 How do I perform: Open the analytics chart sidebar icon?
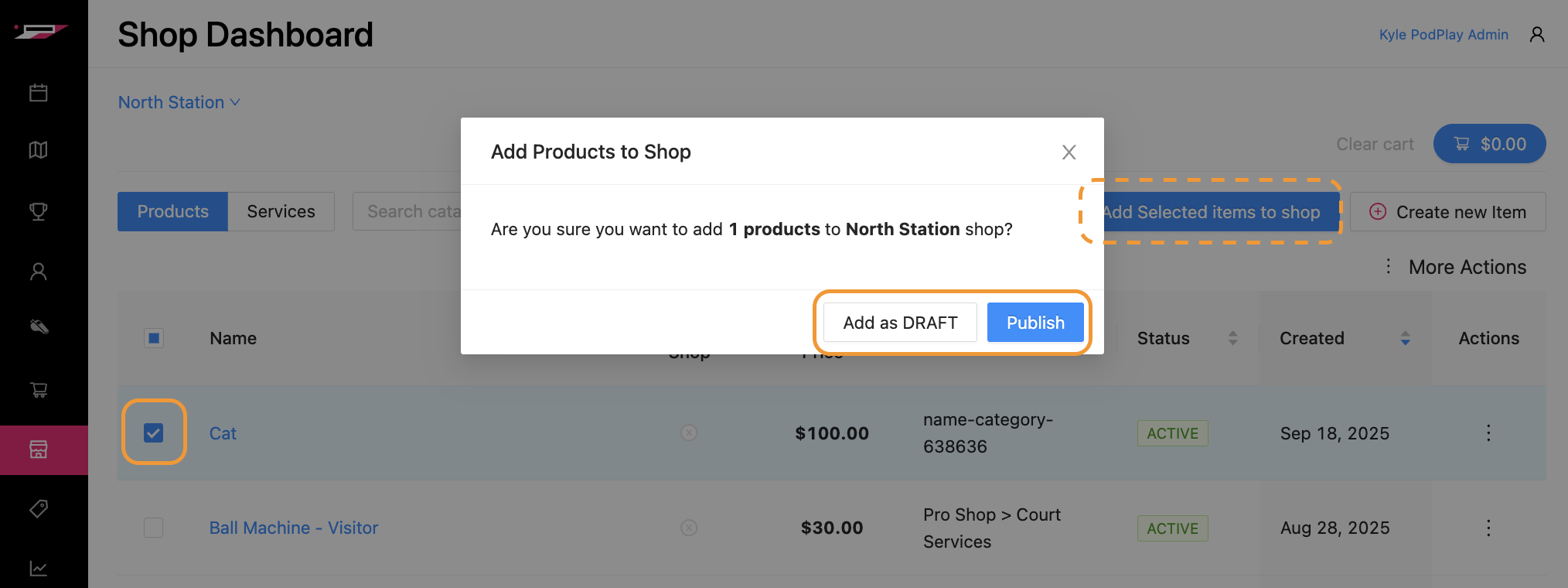point(39,569)
